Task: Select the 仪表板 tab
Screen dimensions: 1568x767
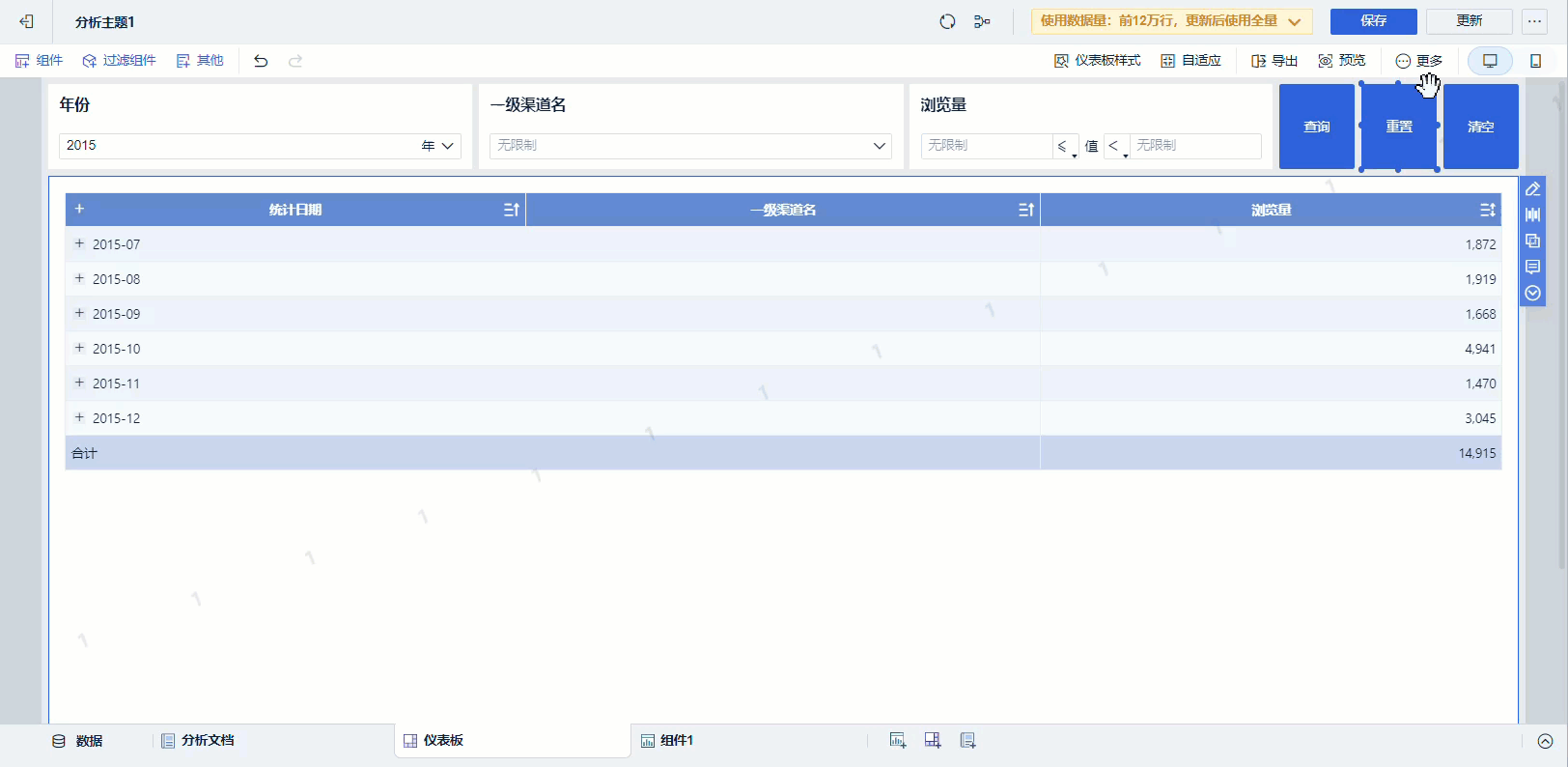Action: (512, 741)
